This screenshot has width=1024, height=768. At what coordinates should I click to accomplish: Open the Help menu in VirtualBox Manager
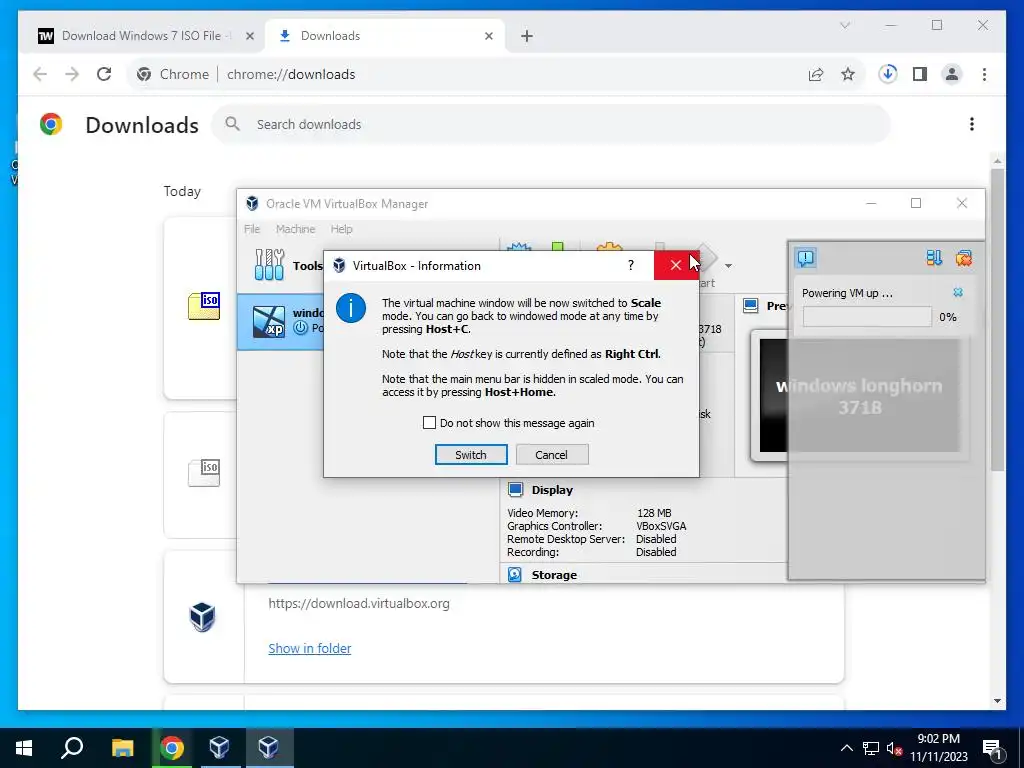click(341, 229)
